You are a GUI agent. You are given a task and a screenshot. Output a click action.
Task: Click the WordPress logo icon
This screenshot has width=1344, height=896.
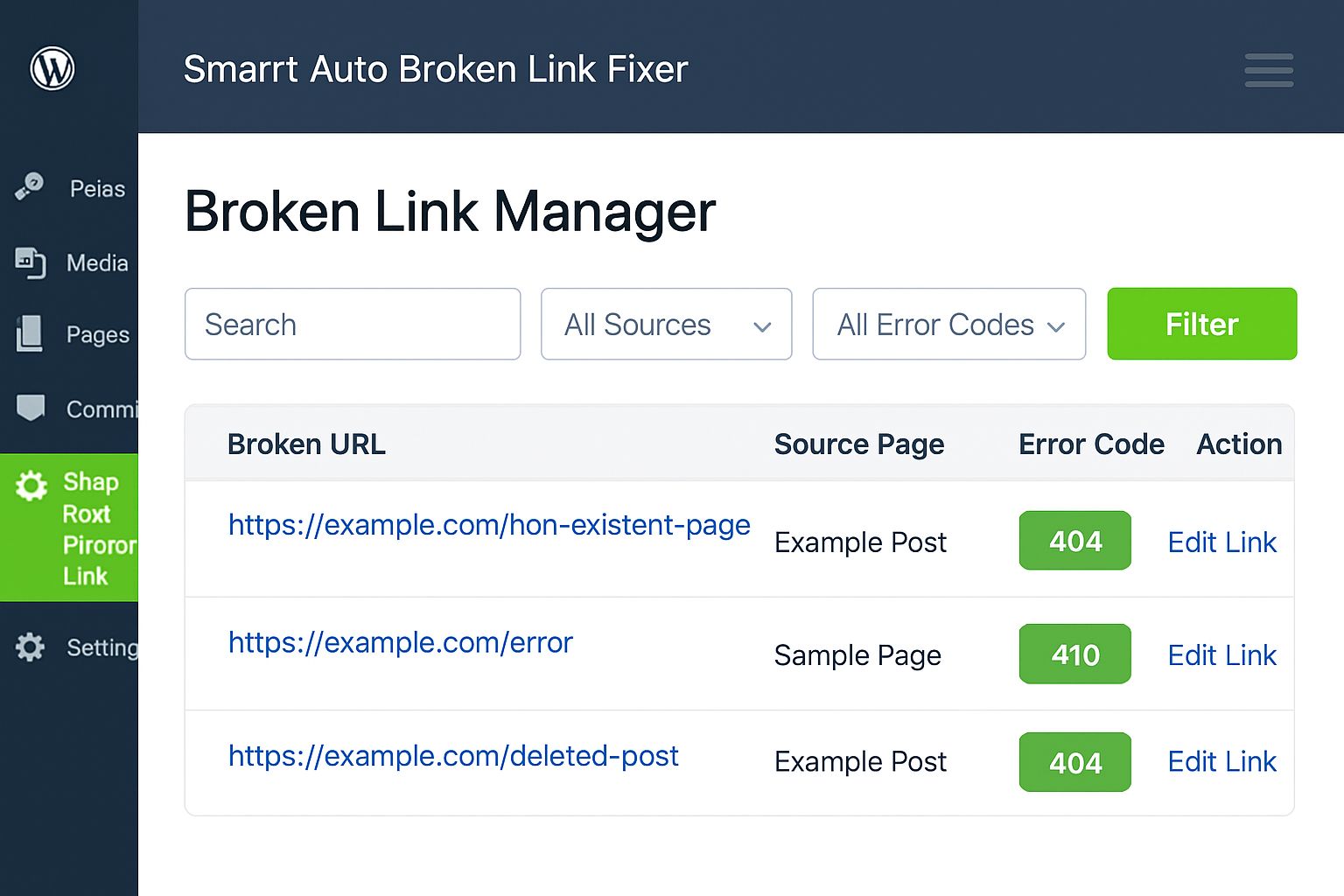52,68
